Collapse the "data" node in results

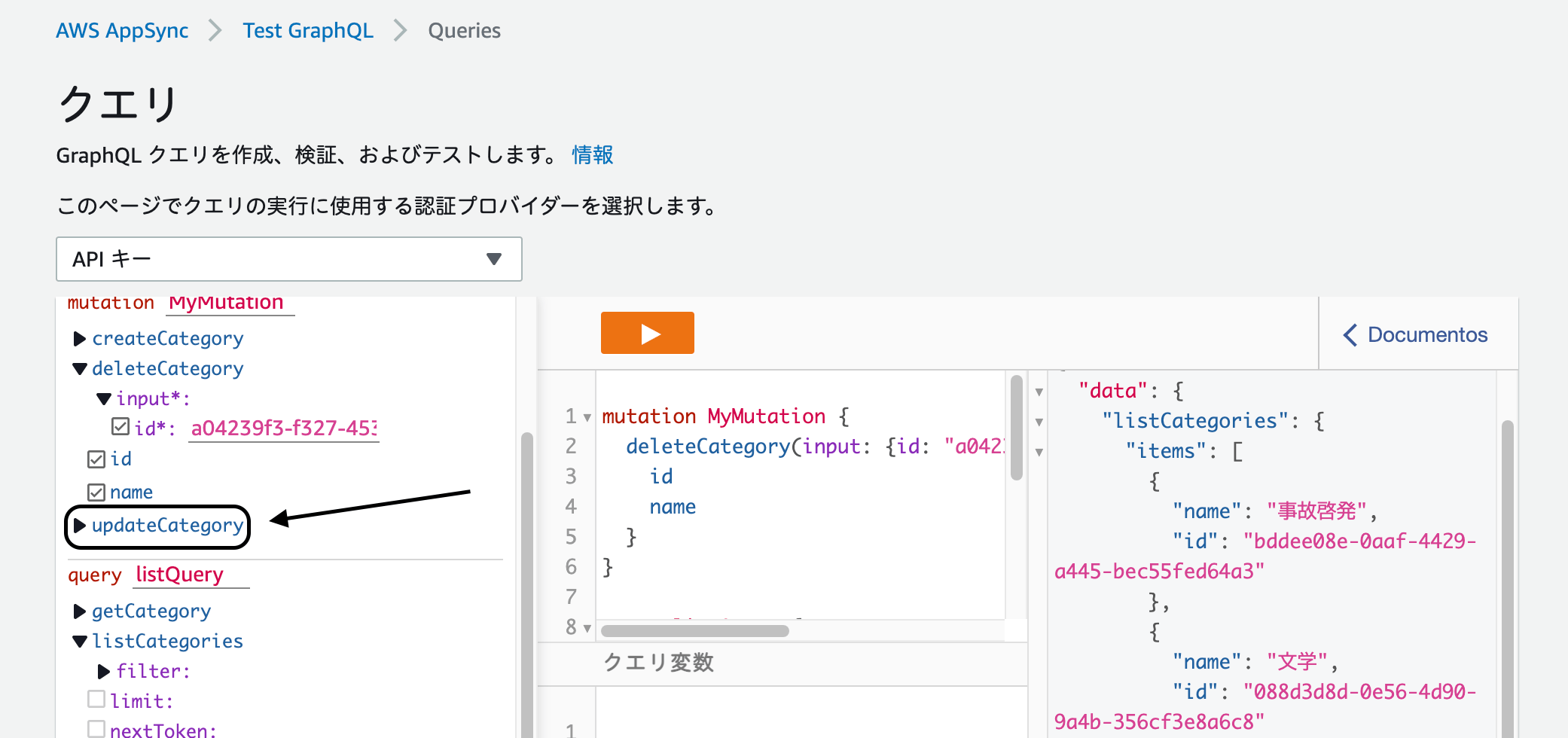click(1039, 392)
